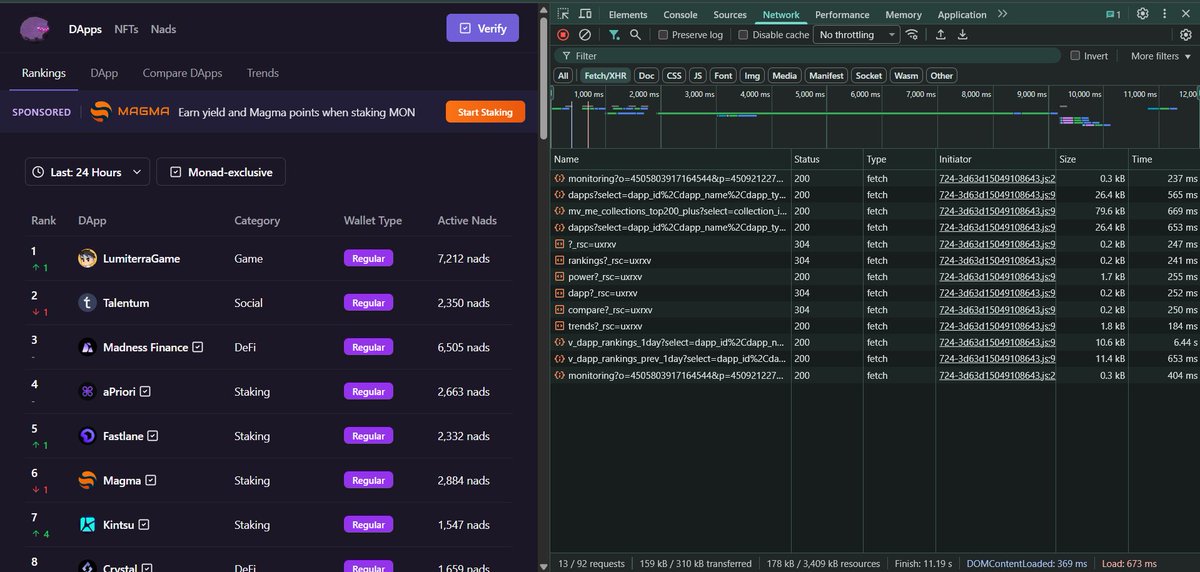
Task: Select the All request type filter
Action: pyautogui.click(x=563, y=75)
